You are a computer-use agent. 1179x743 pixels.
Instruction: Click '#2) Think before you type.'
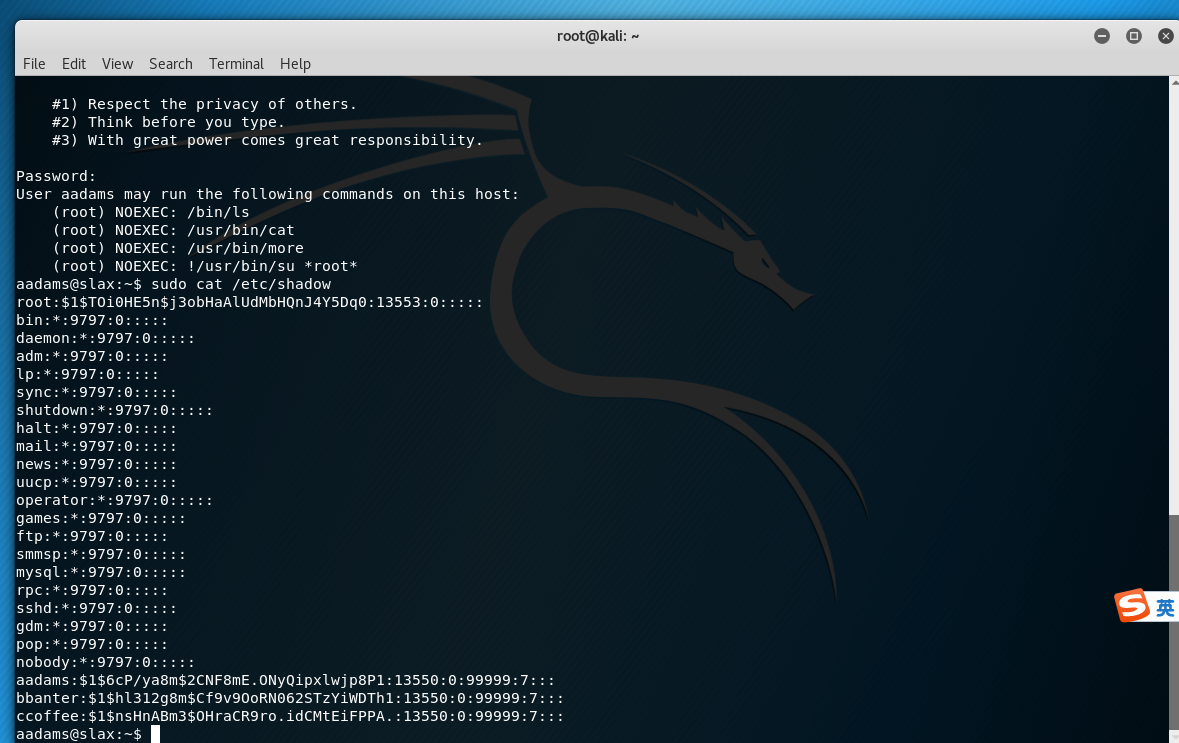168,123
